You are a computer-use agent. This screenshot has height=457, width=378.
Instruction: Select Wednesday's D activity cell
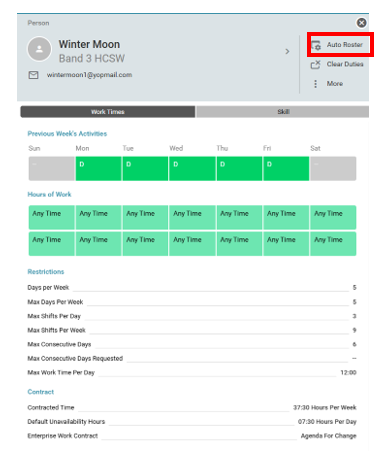(x=192, y=169)
